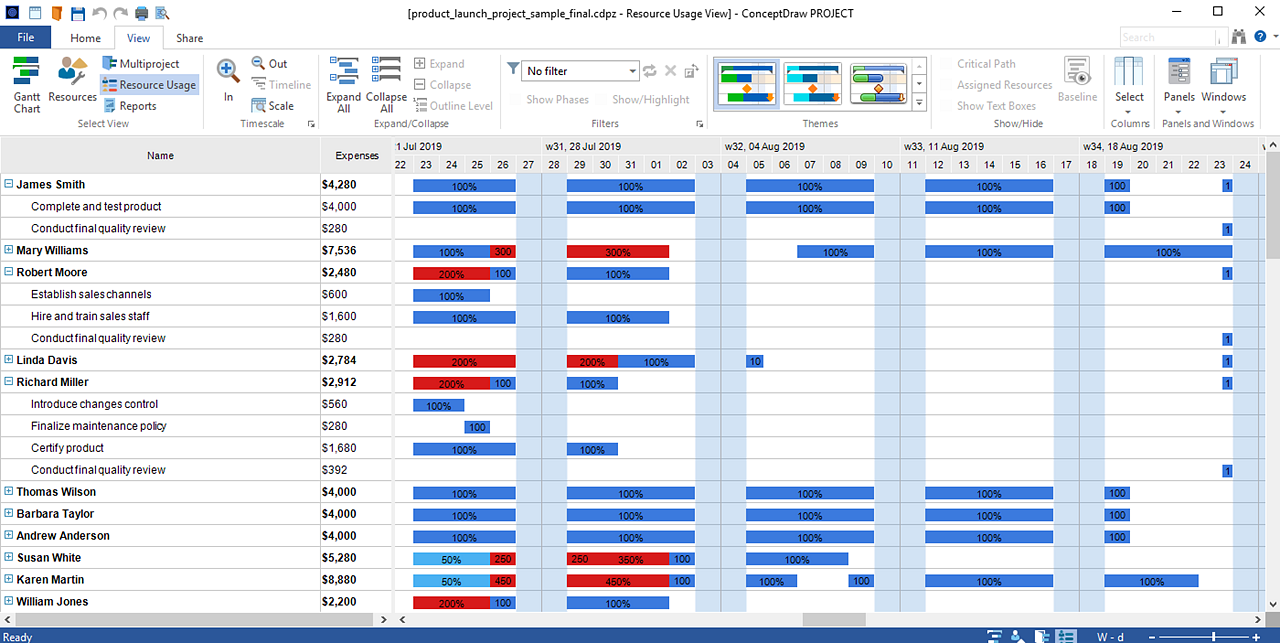Open the Scale settings
The width and height of the screenshot is (1280, 643).
(x=272, y=106)
